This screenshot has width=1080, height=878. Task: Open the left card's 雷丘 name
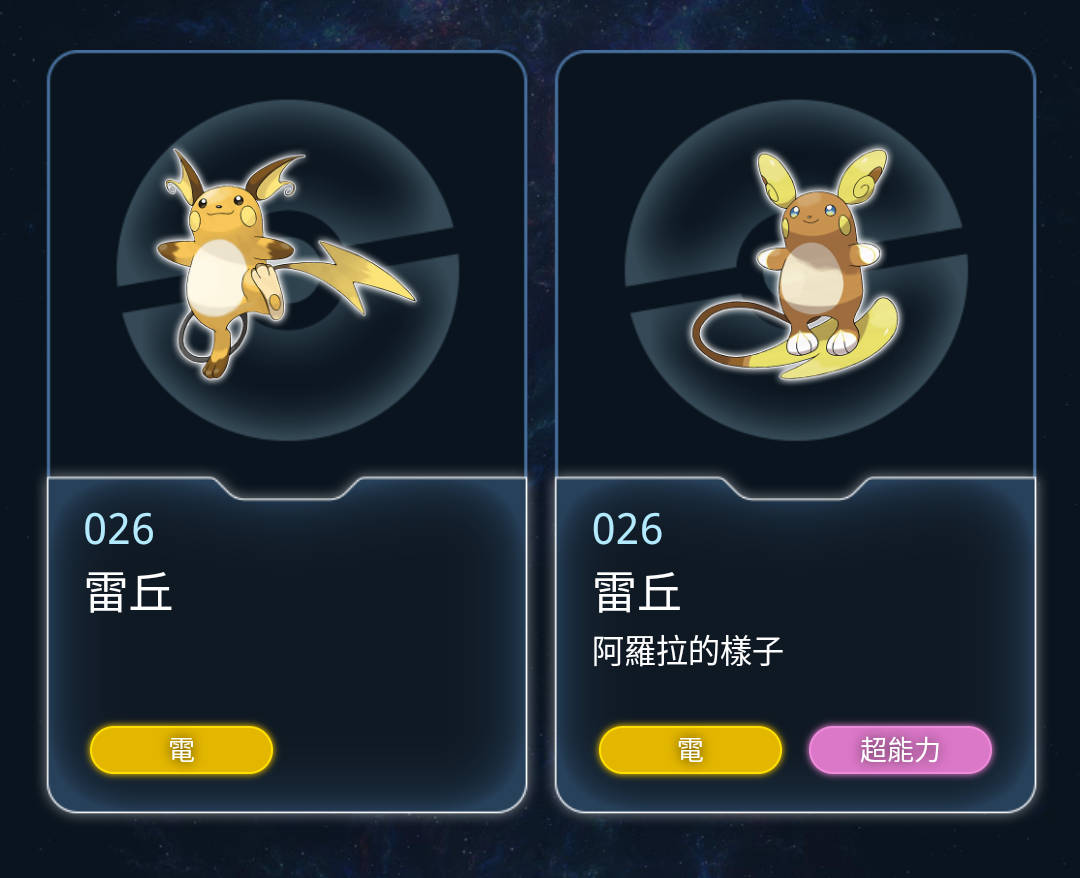(129, 592)
